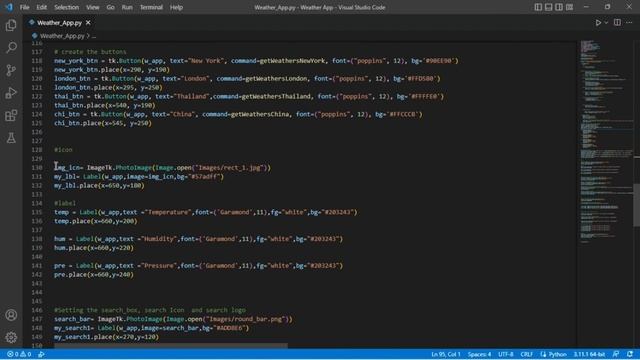Open the Terminal menu
The width and height of the screenshot is (640, 360).
pos(151,7)
